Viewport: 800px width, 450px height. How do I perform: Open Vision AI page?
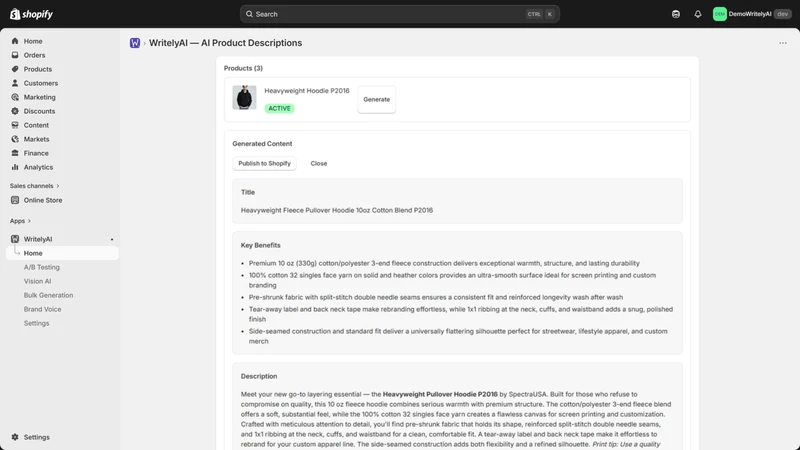pos(37,281)
